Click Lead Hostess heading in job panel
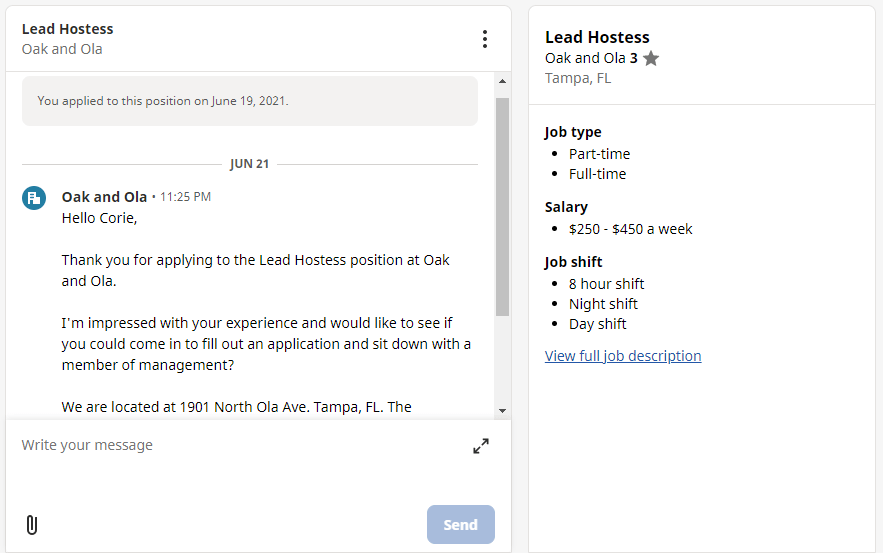 click(x=597, y=37)
